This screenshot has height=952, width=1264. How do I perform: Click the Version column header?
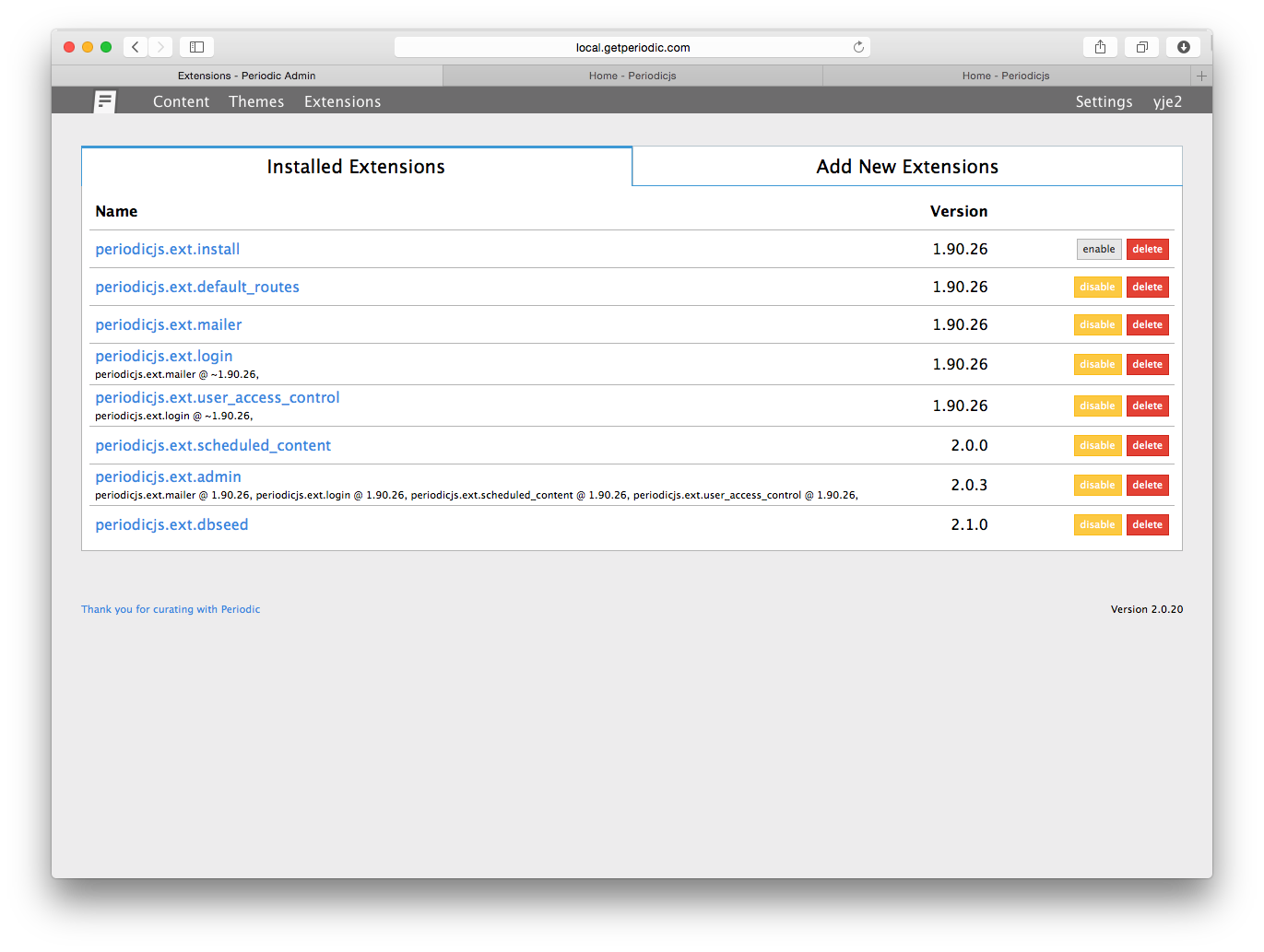(x=959, y=211)
